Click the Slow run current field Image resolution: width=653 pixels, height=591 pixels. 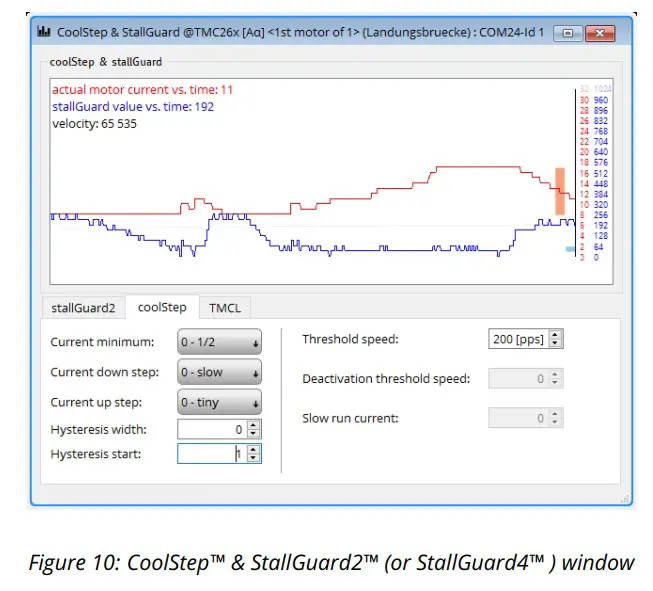(518, 418)
